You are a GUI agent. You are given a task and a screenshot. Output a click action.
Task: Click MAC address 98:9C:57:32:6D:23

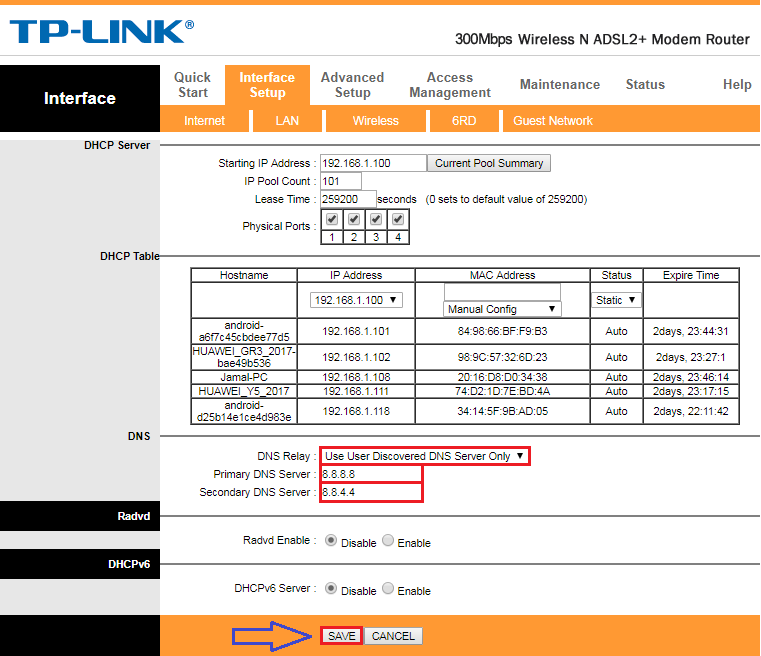tap(502, 357)
